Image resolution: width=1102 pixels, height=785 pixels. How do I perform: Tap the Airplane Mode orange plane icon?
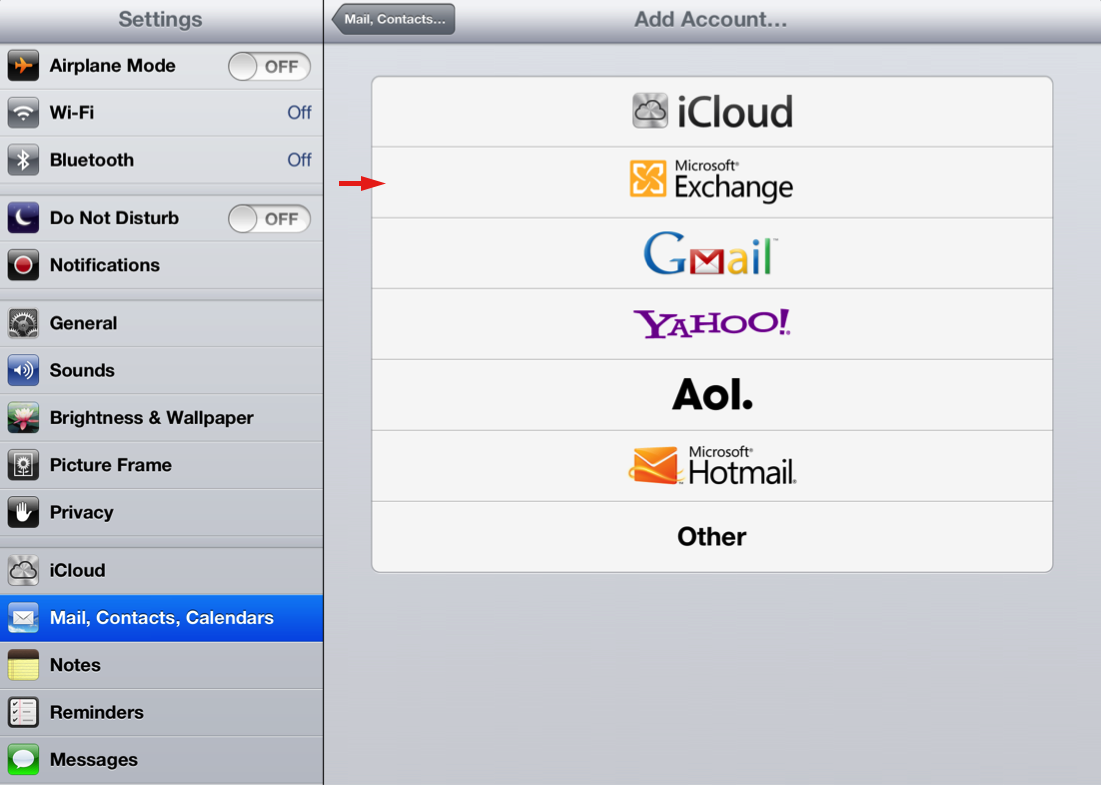click(x=23, y=66)
